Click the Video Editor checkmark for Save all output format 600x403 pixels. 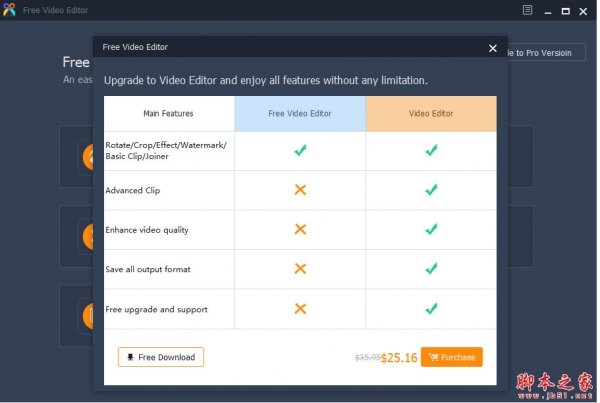[433, 270]
